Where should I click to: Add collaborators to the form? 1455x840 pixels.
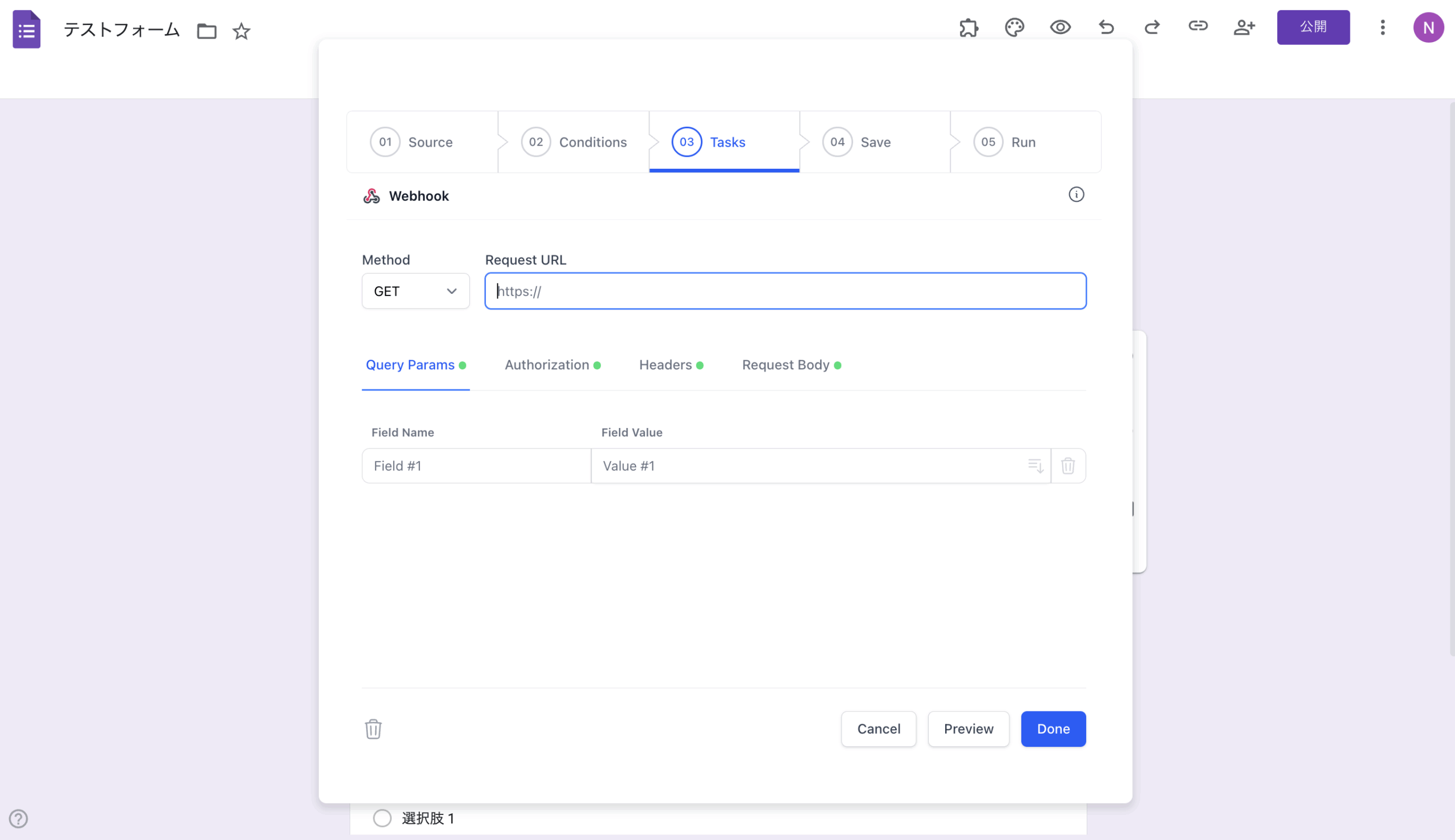coord(1244,27)
